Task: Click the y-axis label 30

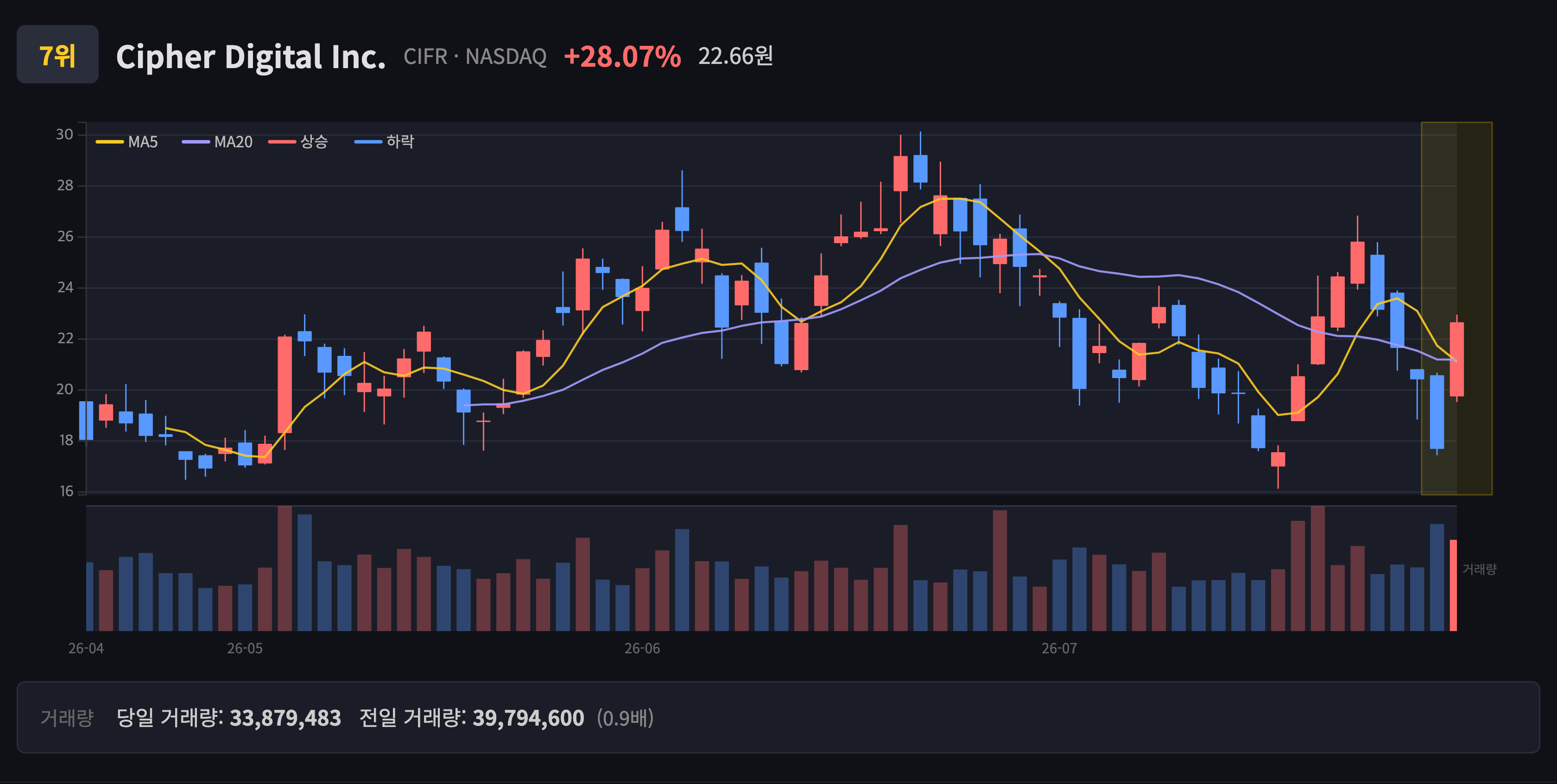Action: [x=65, y=134]
